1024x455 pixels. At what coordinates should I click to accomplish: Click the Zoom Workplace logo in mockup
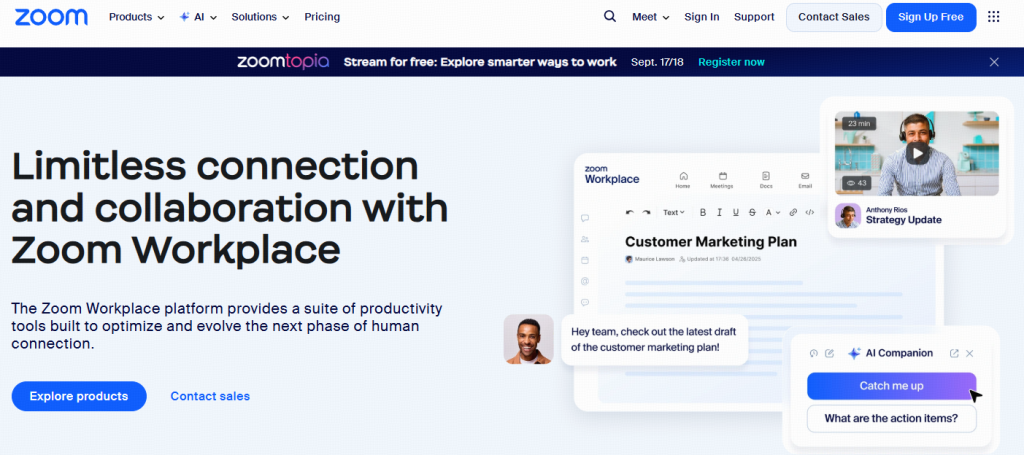coord(612,175)
